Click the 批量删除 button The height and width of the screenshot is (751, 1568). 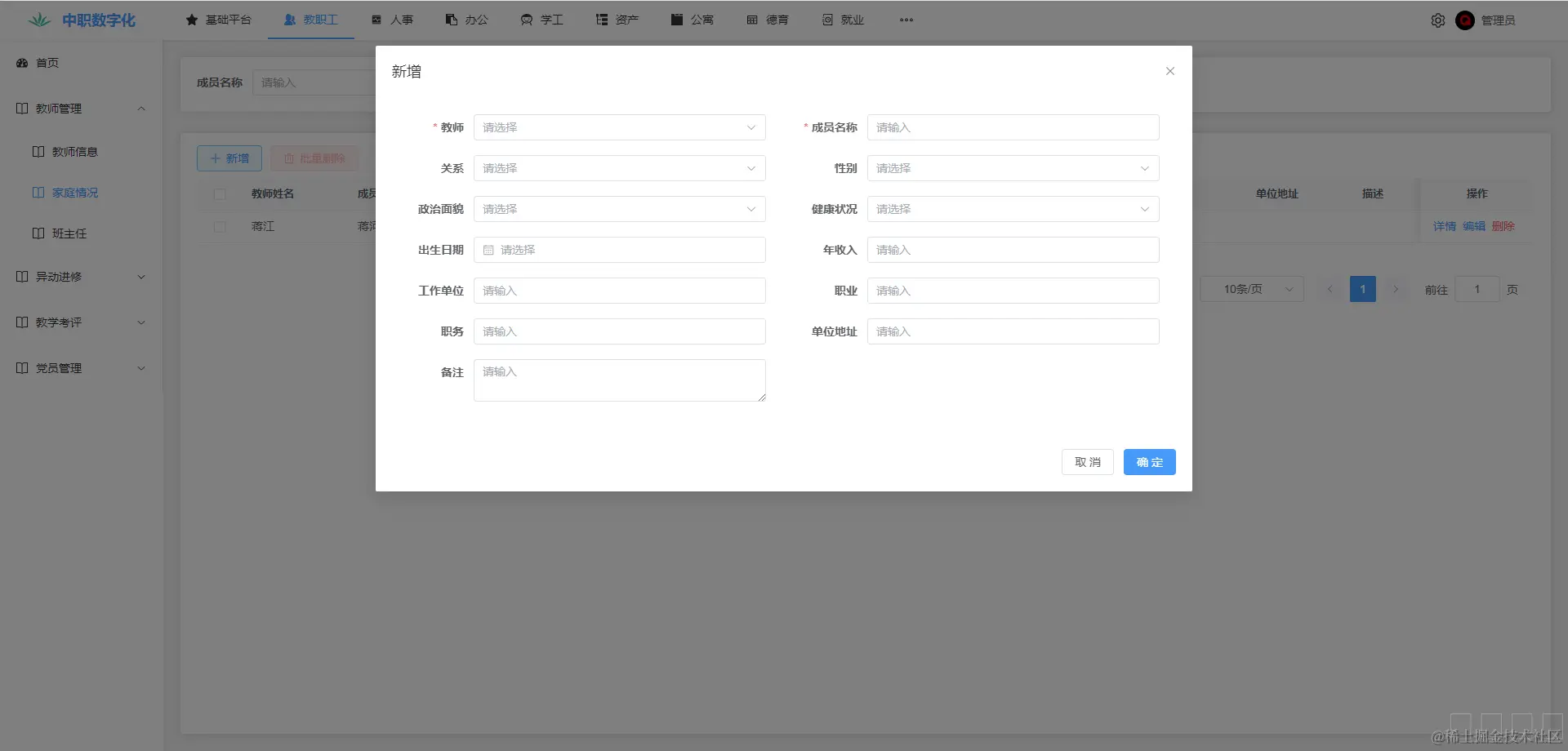pyautogui.click(x=314, y=158)
